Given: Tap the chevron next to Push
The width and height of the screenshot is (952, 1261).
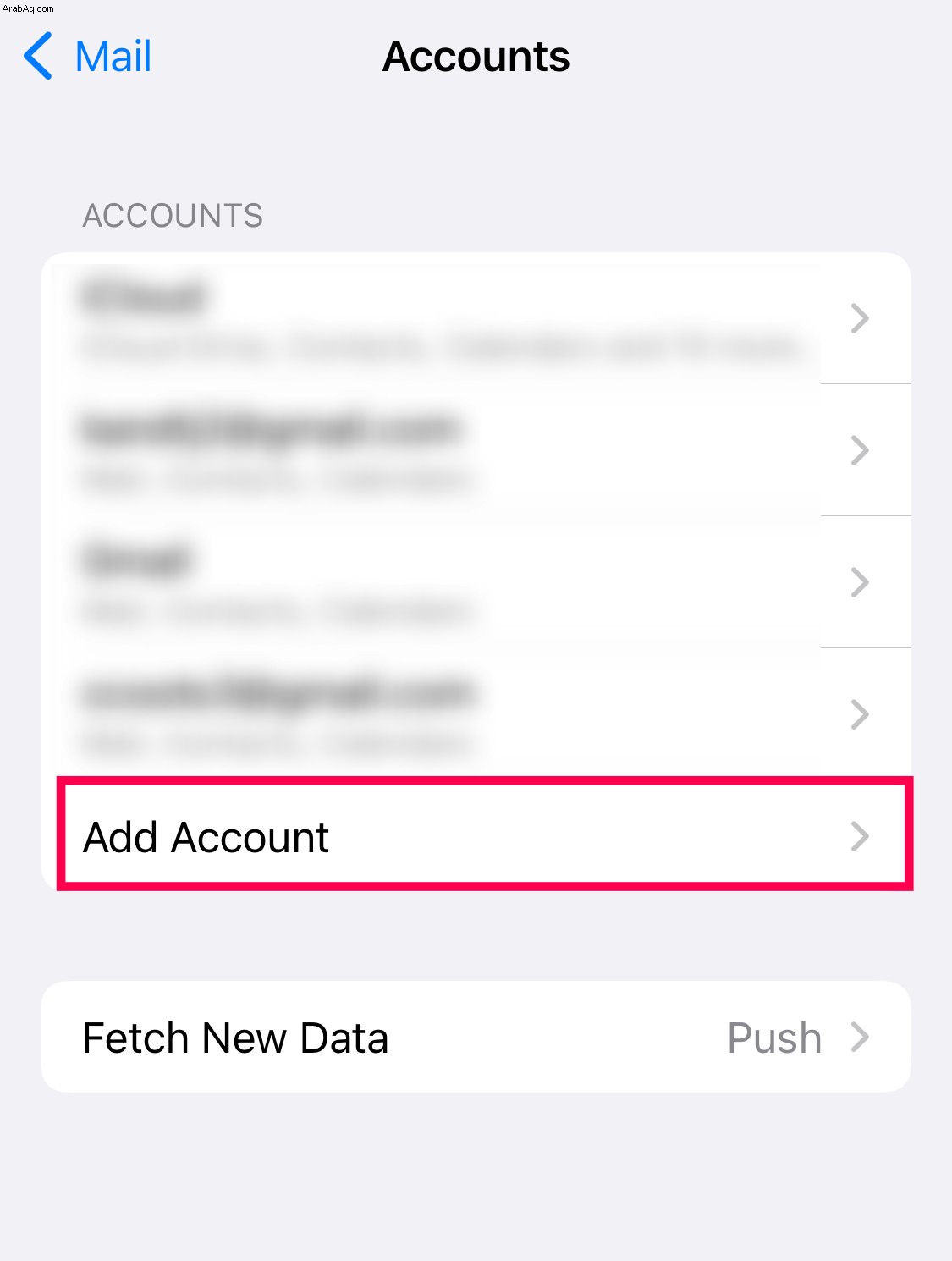Looking at the screenshot, I should pyautogui.click(x=860, y=1037).
